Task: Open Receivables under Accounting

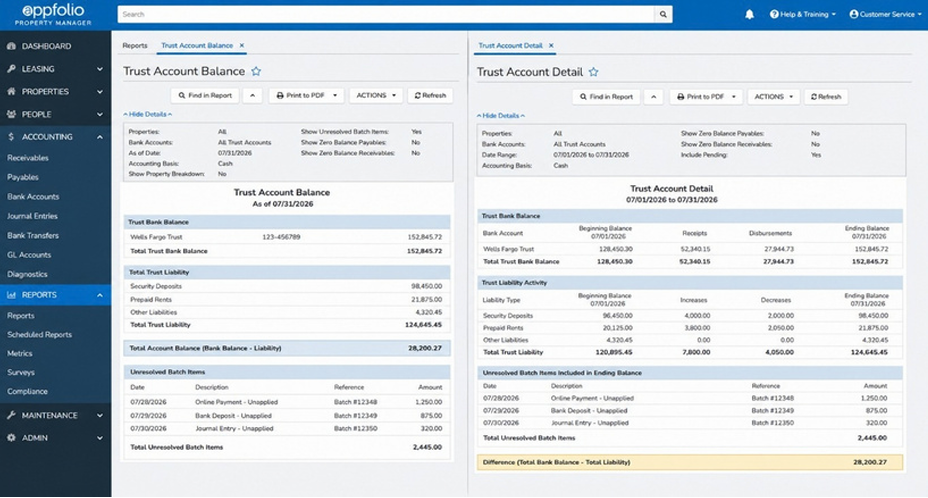Action: [x=28, y=158]
